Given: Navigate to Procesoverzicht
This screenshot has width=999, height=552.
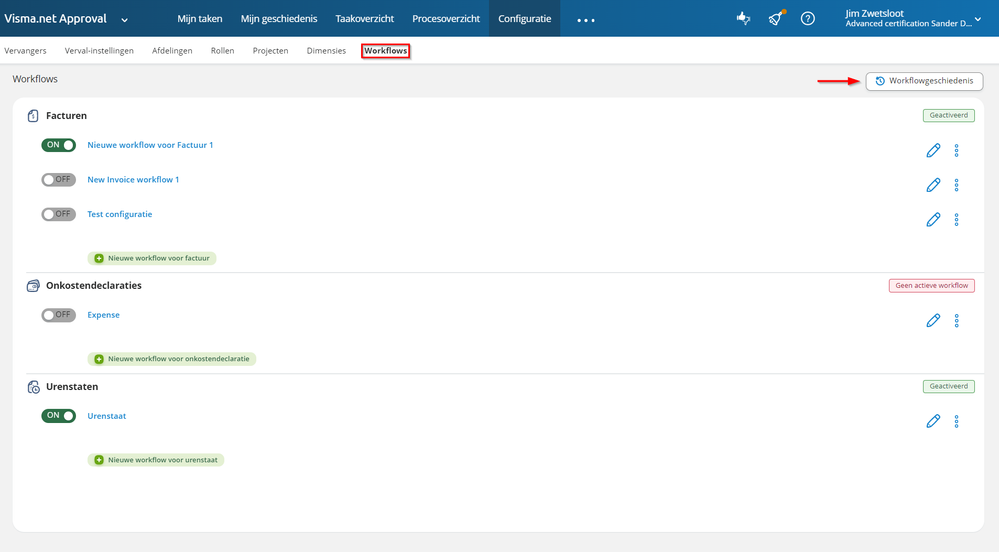Looking at the screenshot, I should point(446,18).
